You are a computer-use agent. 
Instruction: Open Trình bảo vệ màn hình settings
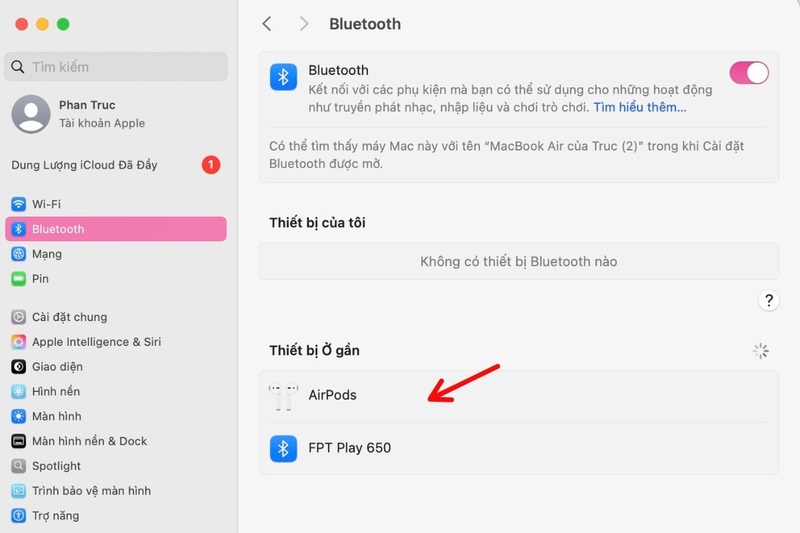click(116, 491)
